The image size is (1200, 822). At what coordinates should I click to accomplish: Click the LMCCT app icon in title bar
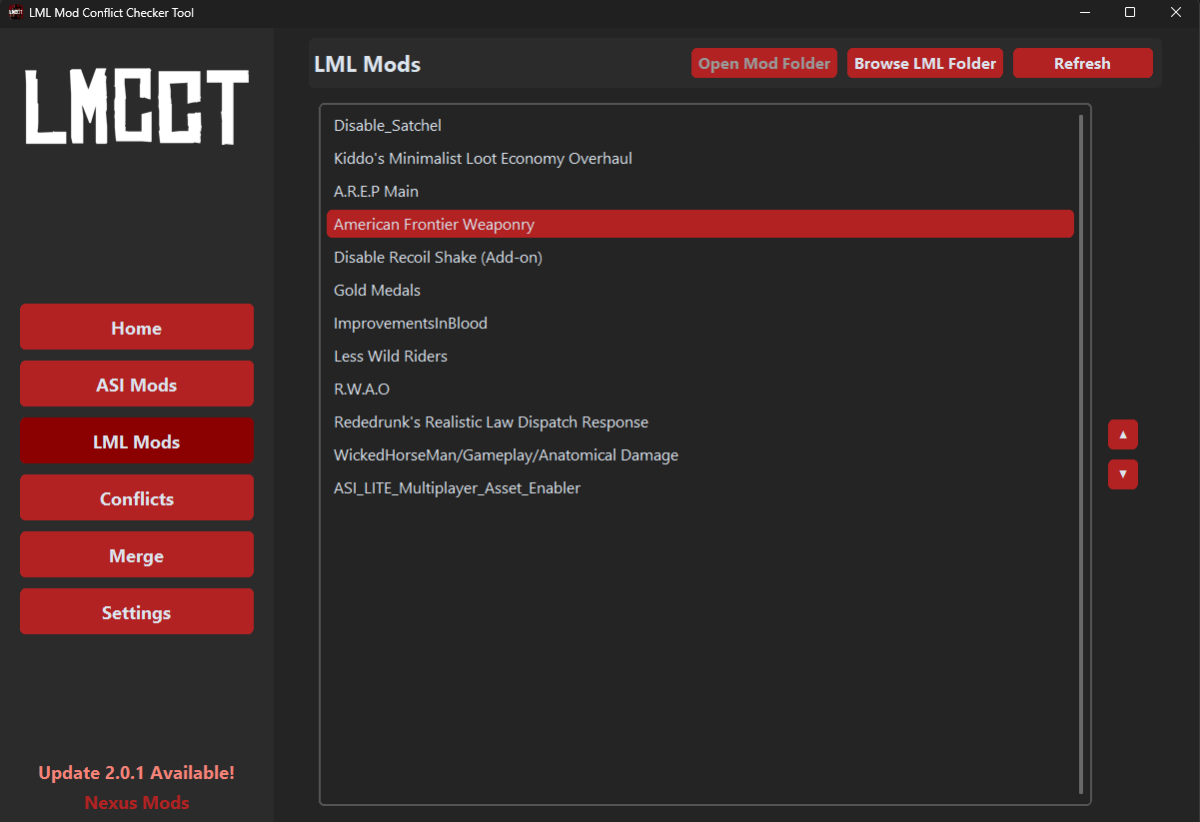pos(16,13)
